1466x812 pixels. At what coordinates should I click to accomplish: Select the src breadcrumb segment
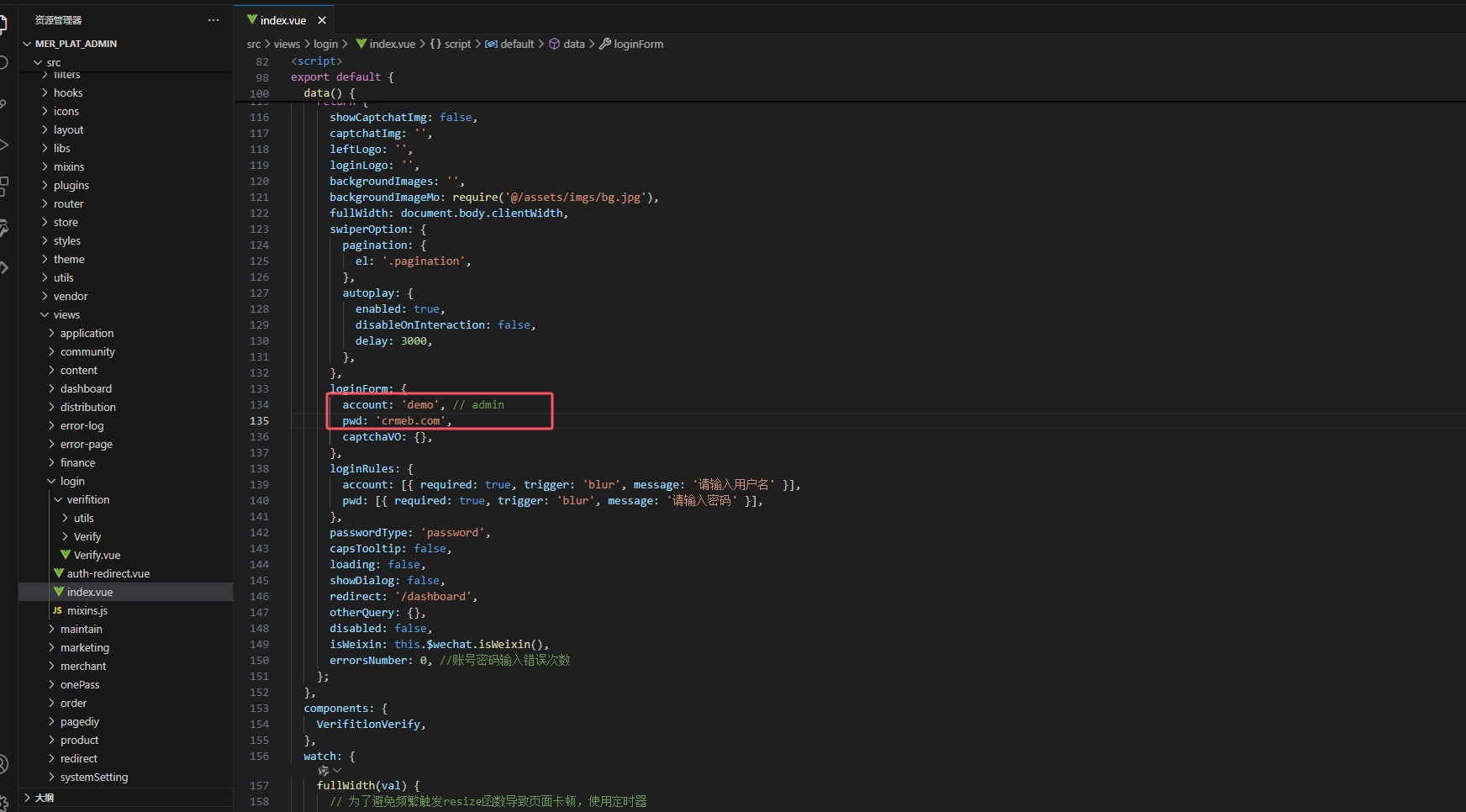pyautogui.click(x=254, y=44)
